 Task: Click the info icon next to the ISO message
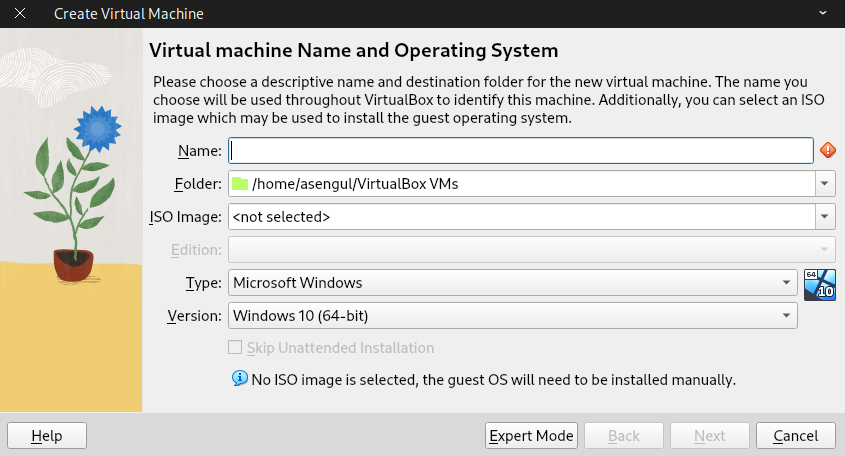click(x=240, y=378)
